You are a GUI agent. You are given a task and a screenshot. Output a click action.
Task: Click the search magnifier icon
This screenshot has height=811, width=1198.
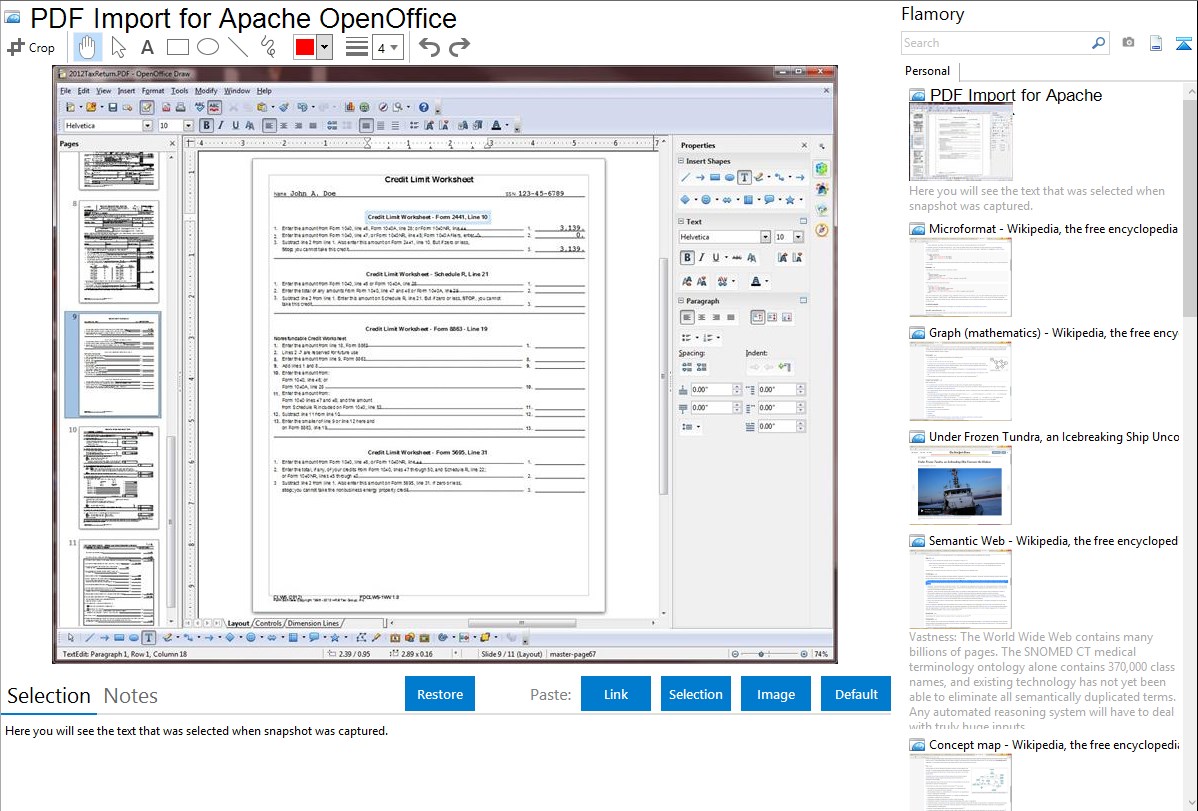[1098, 43]
